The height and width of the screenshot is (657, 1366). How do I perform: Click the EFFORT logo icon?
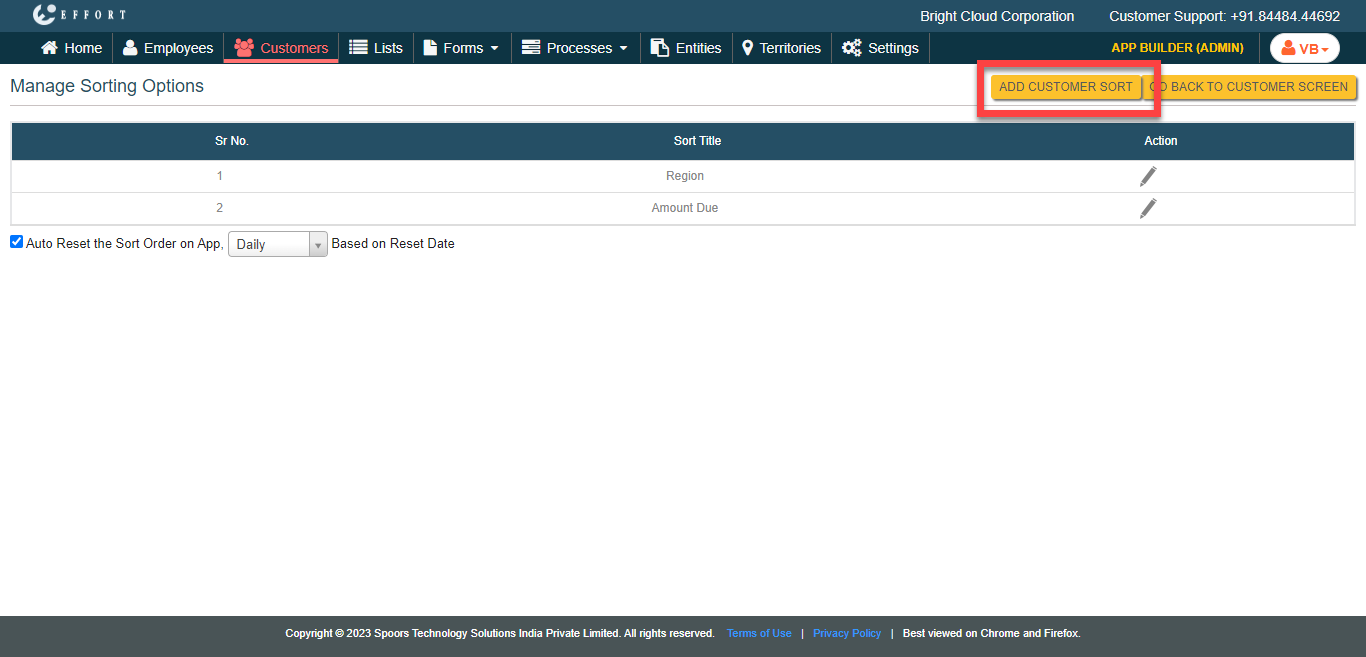[44, 15]
